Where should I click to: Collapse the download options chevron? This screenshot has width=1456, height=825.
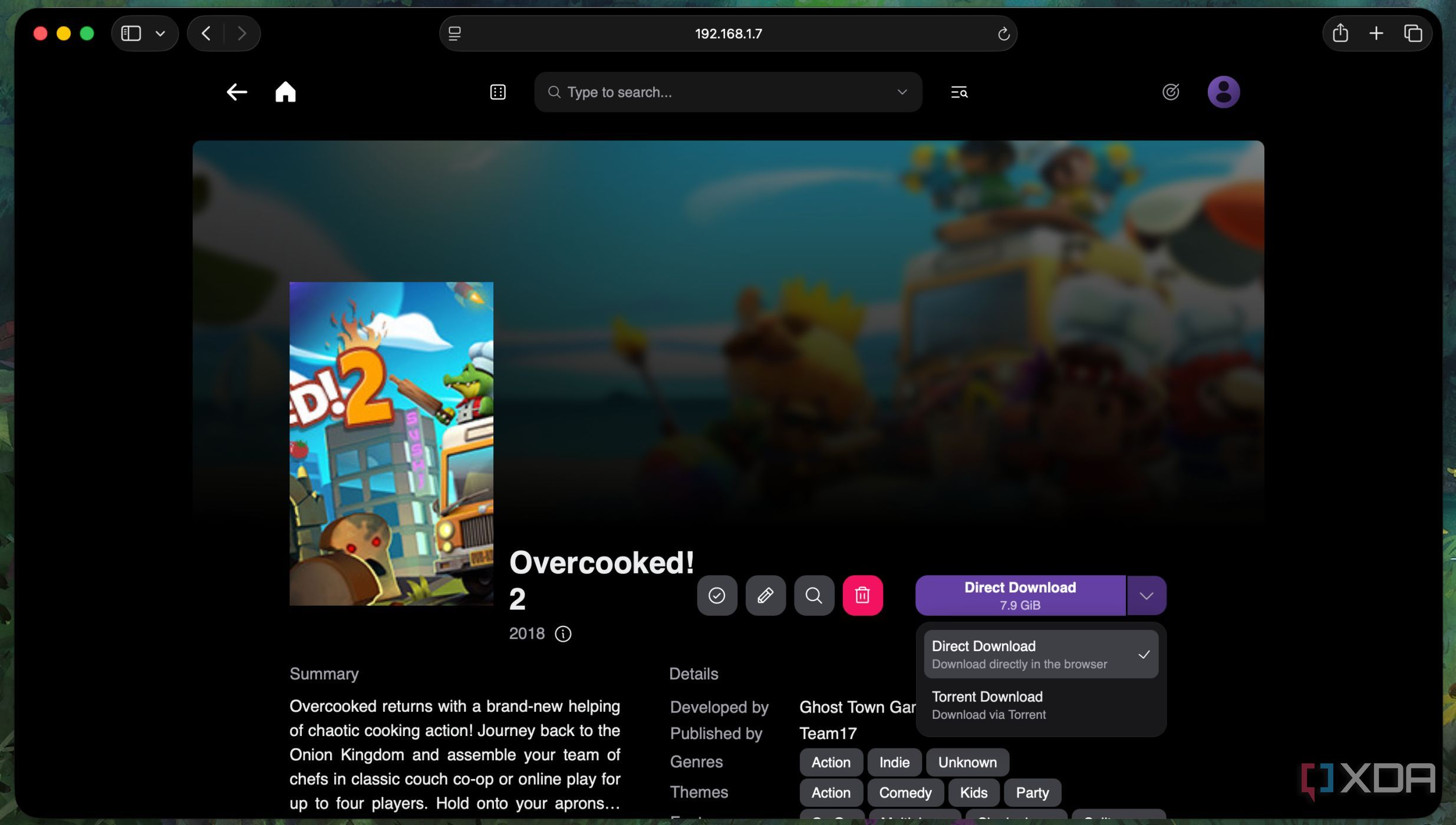1146,596
